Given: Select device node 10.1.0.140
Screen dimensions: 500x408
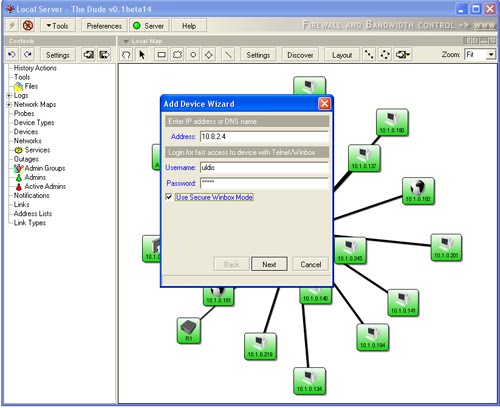Looking at the screenshot, I should click(x=315, y=296).
